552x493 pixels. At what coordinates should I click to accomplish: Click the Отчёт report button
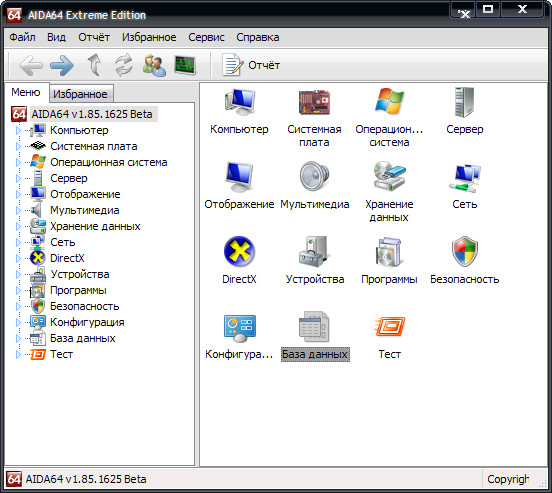251,65
